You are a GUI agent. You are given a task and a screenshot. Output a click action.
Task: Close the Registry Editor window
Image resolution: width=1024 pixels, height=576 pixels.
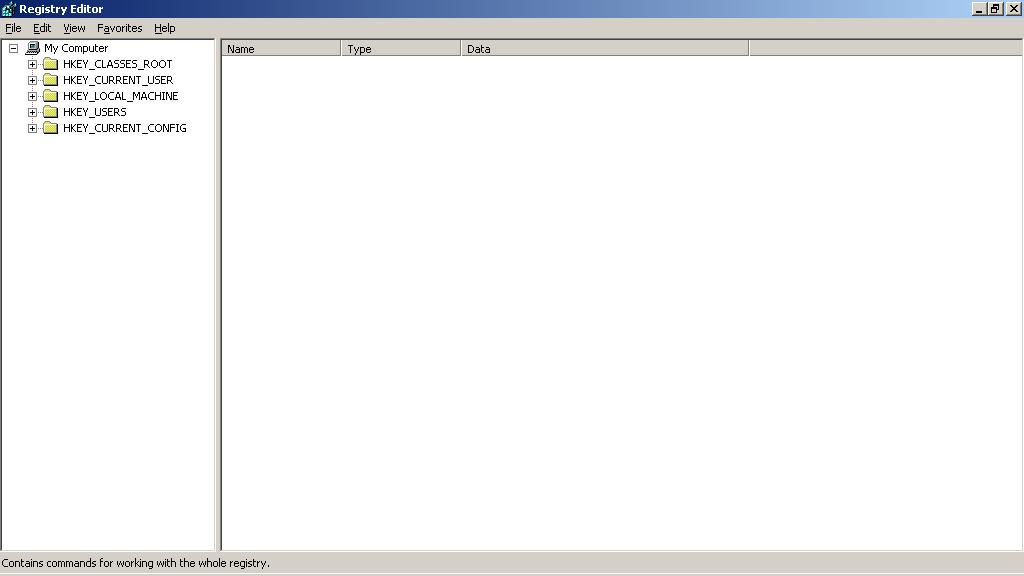click(x=1014, y=8)
